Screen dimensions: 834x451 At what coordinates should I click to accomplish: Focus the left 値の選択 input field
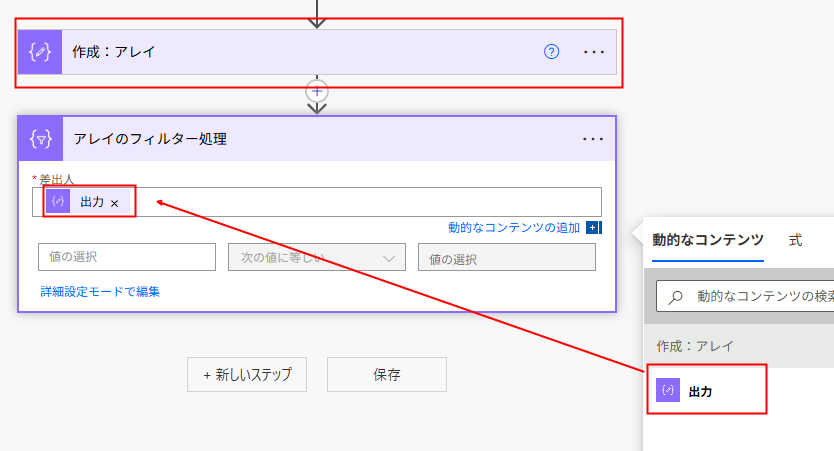click(x=127, y=257)
